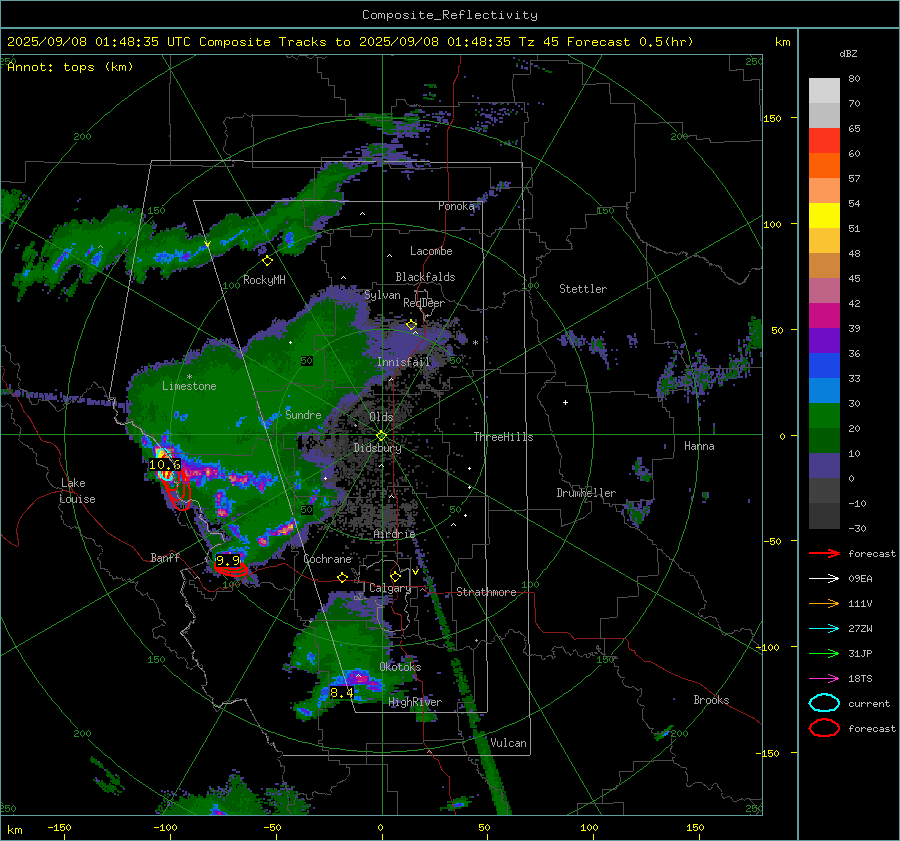The height and width of the screenshot is (841, 900).
Task: Click the red forecast arrow in legend
Action: (824, 553)
